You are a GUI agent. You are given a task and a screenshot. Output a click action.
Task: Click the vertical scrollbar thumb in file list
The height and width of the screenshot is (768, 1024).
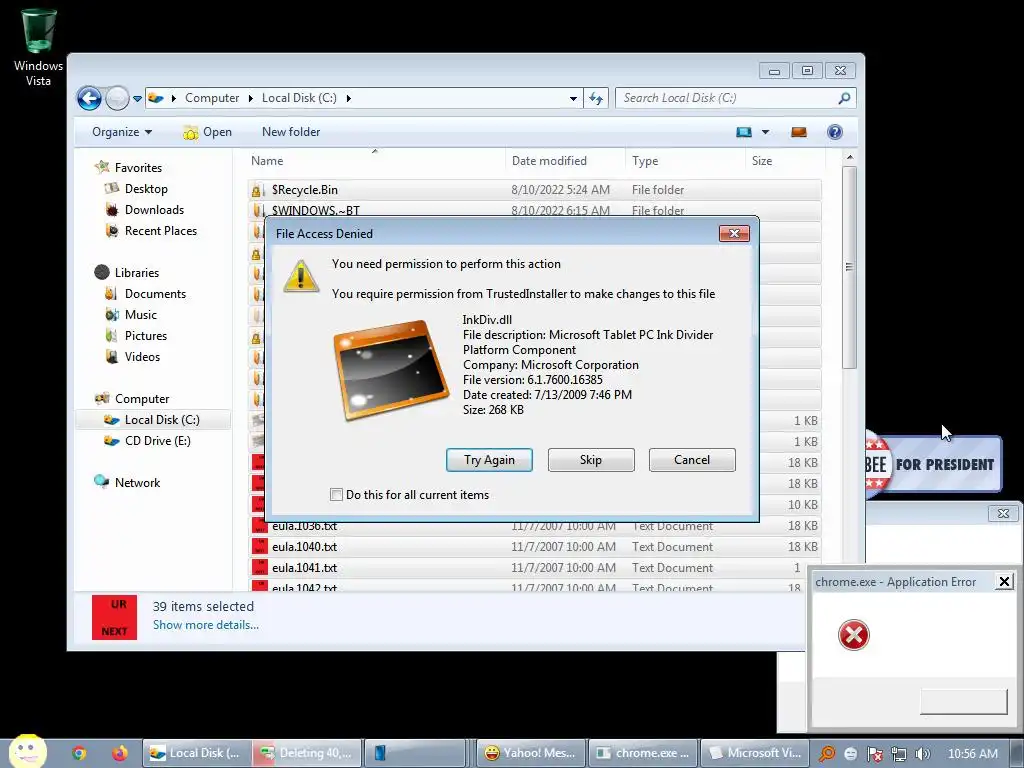(849, 267)
